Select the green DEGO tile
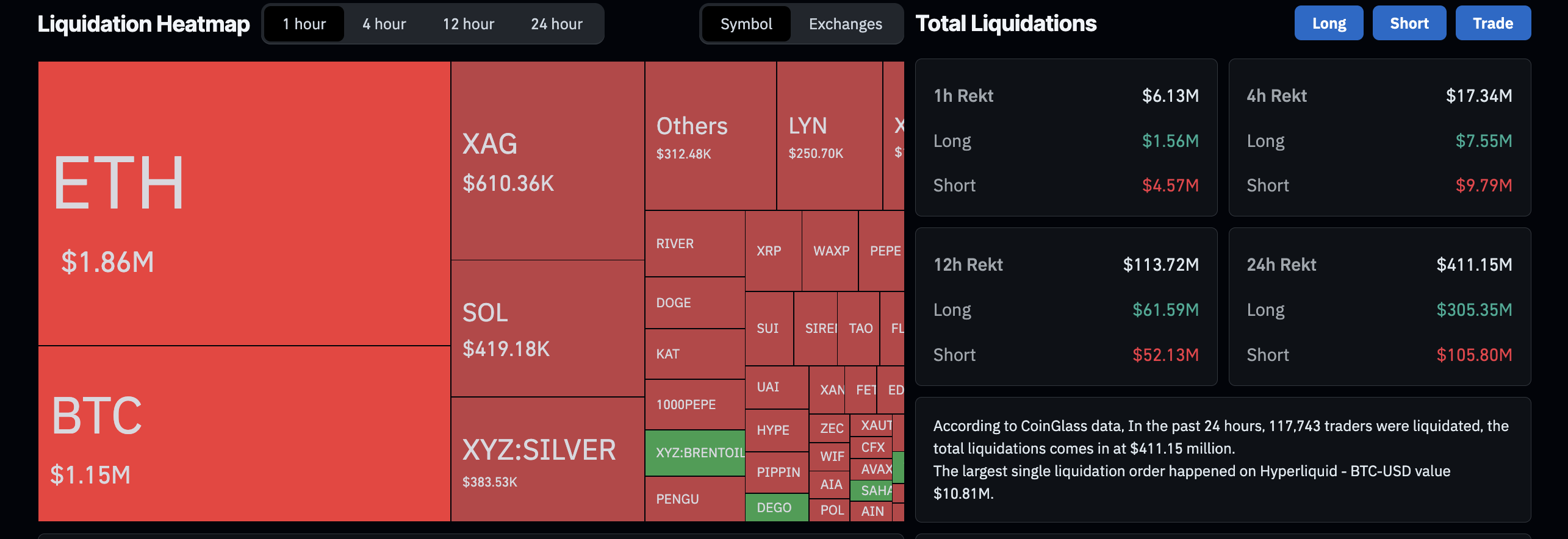The image size is (1568, 539). 776,507
